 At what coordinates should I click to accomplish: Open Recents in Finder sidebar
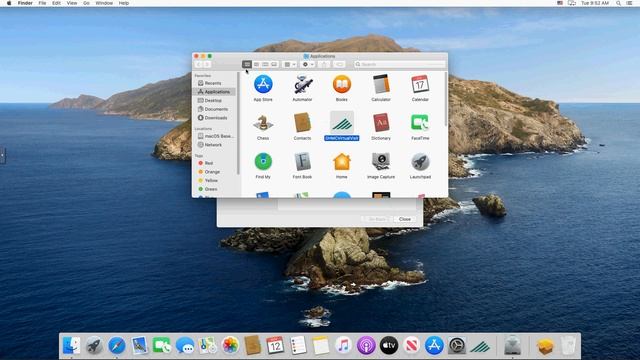[x=214, y=83]
